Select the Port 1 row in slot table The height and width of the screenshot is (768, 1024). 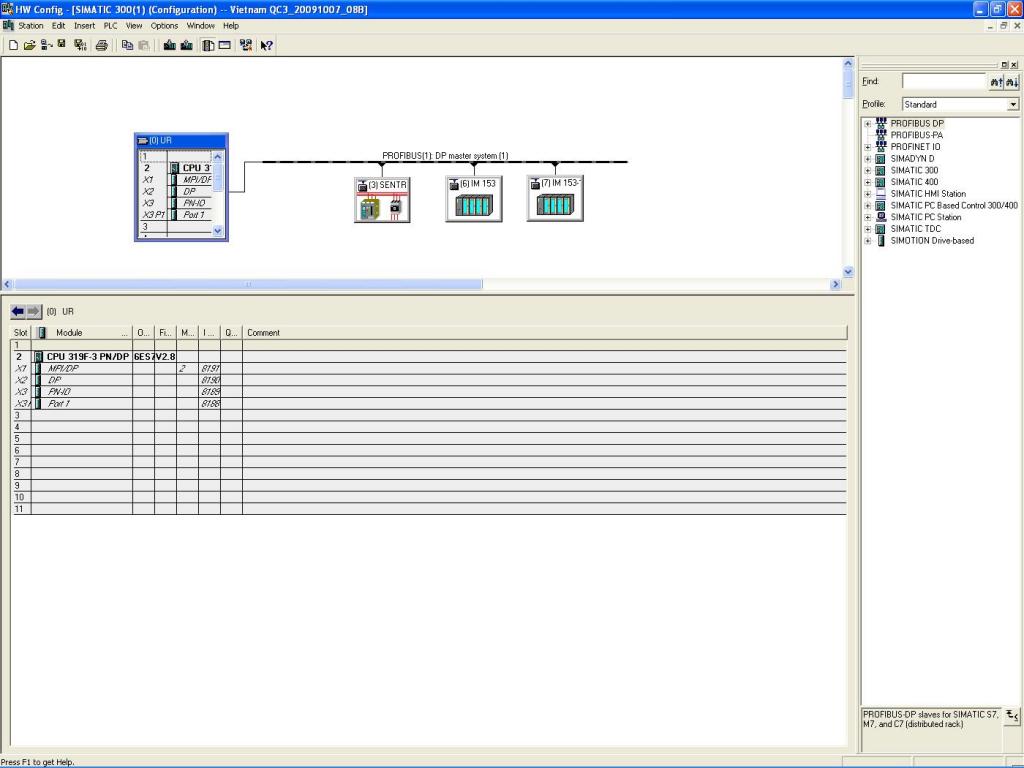coord(429,404)
